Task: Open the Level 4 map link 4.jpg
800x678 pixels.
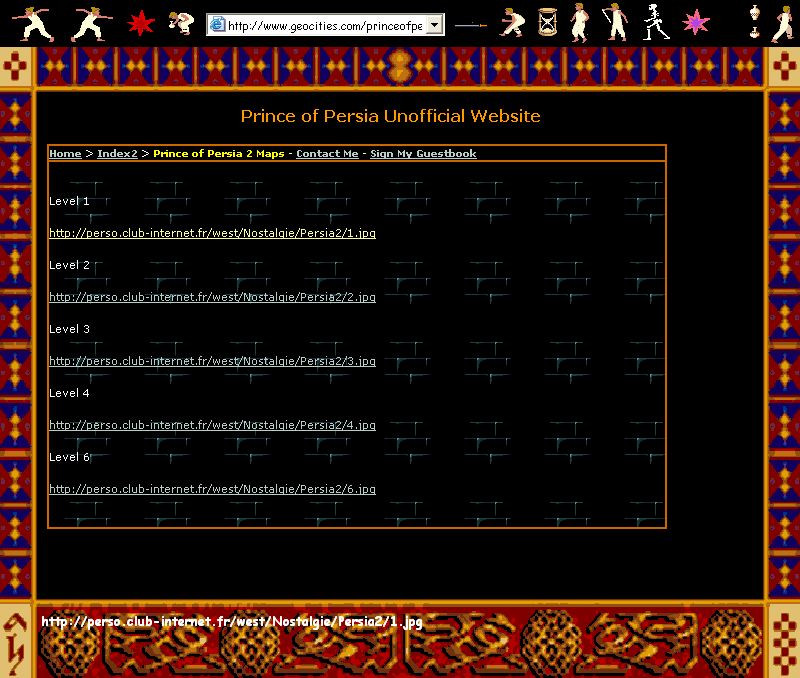Action: point(212,425)
